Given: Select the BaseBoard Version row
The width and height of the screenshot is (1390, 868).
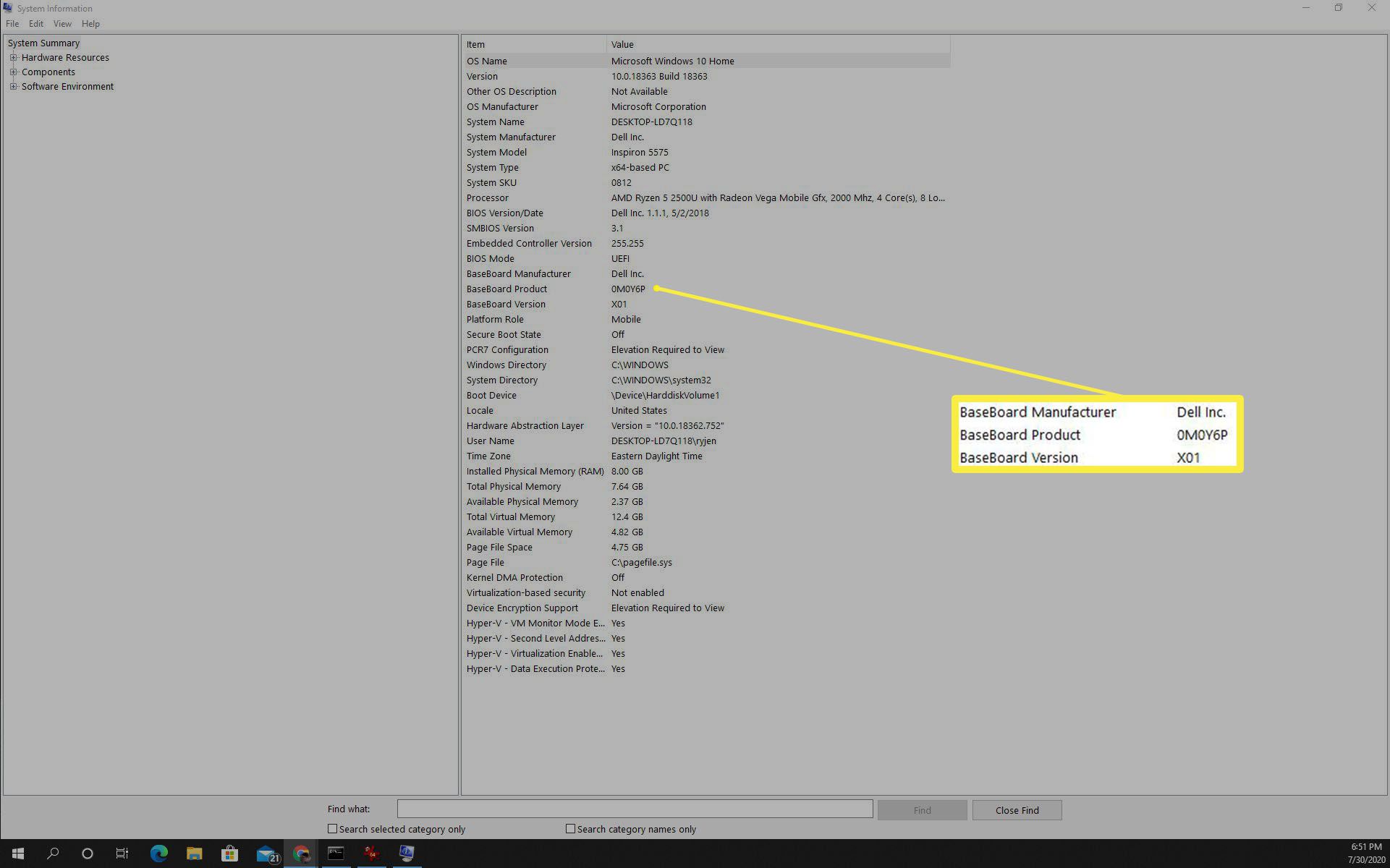Looking at the screenshot, I should click(x=706, y=304).
